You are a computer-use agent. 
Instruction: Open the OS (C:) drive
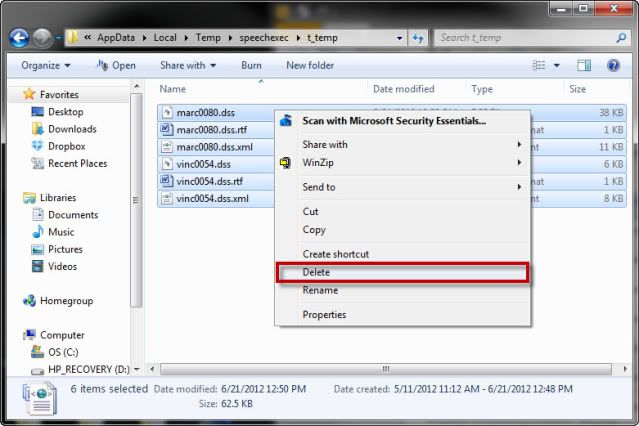[x=63, y=352]
